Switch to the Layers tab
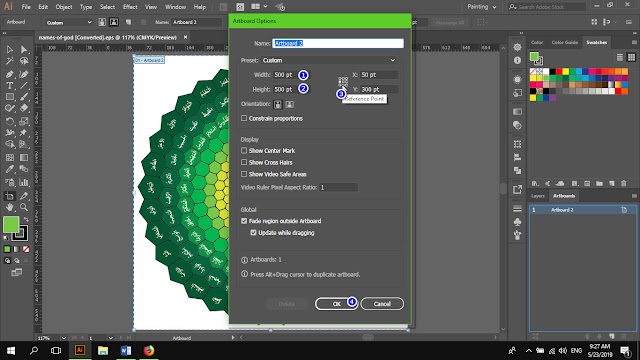Screen dimensions: 640x360 538,196
